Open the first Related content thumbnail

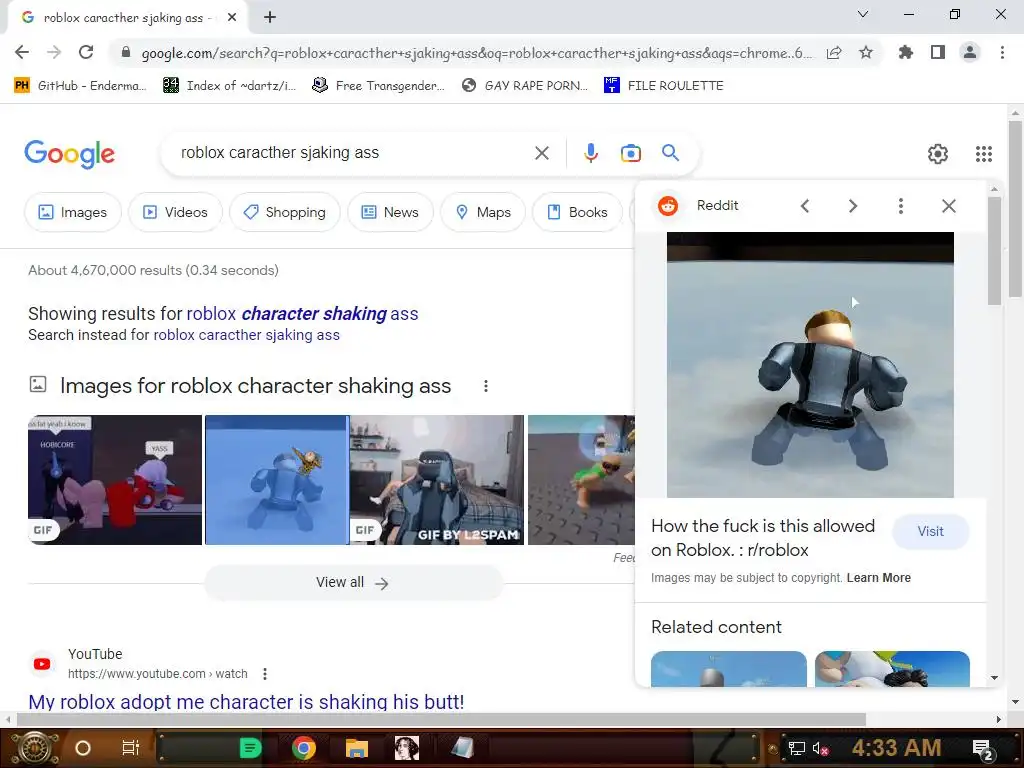[x=728, y=669]
